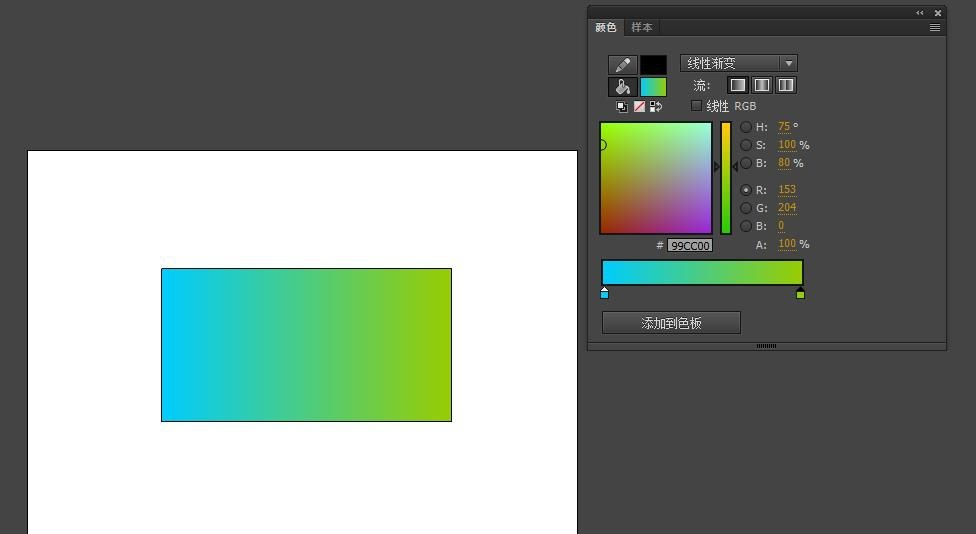Click the blue value 0
The height and width of the screenshot is (534, 976).
click(781, 225)
